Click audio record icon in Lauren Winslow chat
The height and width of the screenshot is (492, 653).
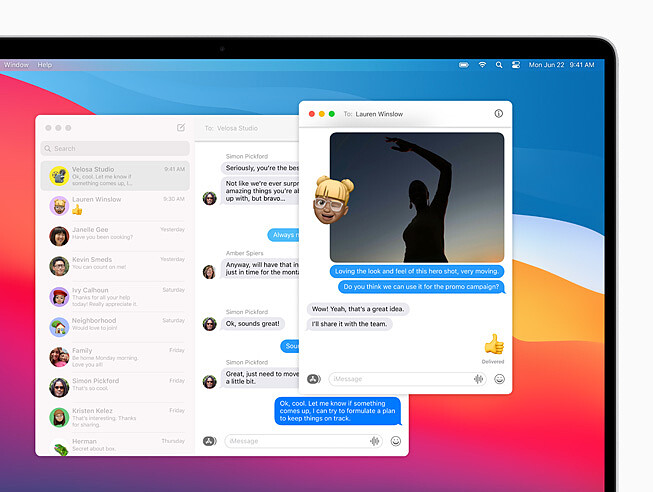point(478,379)
